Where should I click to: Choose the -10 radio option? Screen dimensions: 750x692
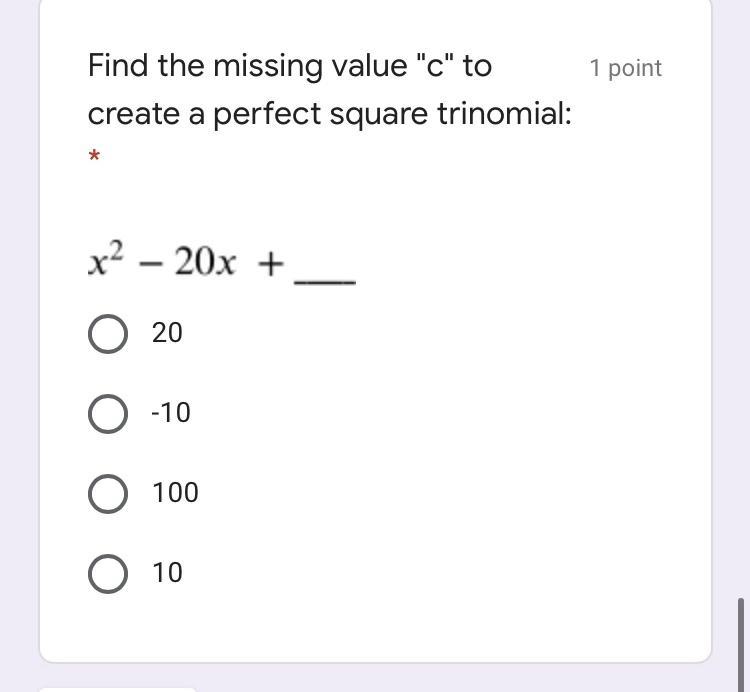[108, 413]
